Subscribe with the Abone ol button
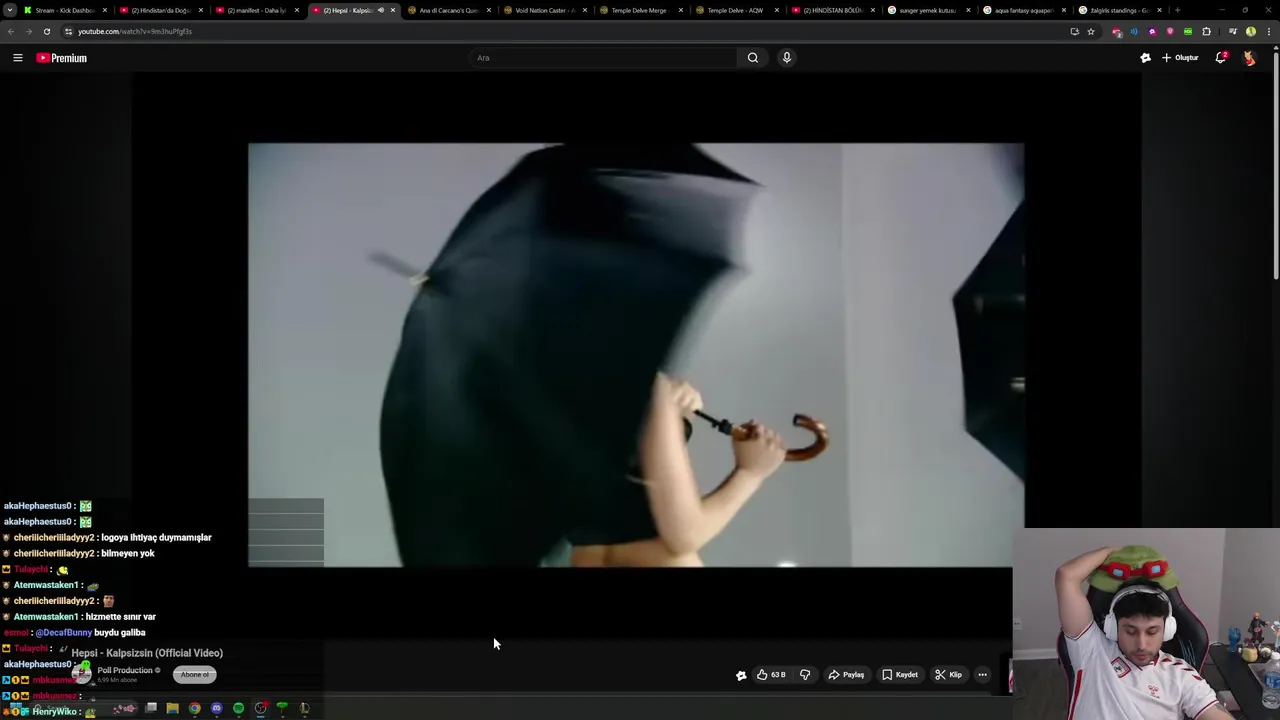This screenshot has height=720, width=1280. click(x=195, y=675)
